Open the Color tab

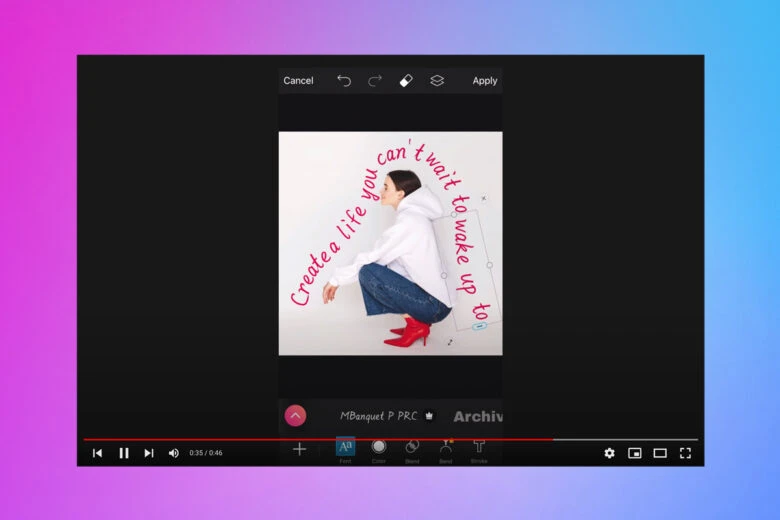[x=379, y=448]
